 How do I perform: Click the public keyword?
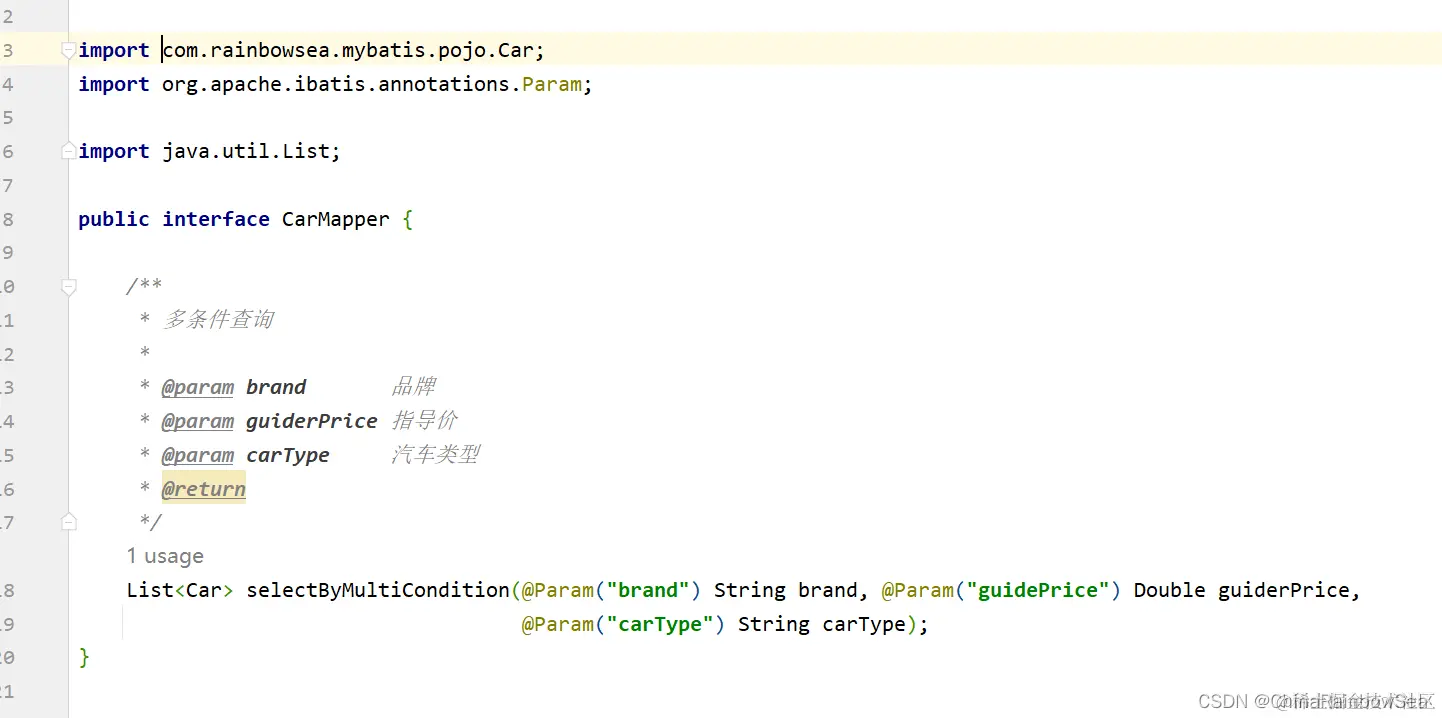[x=114, y=219]
